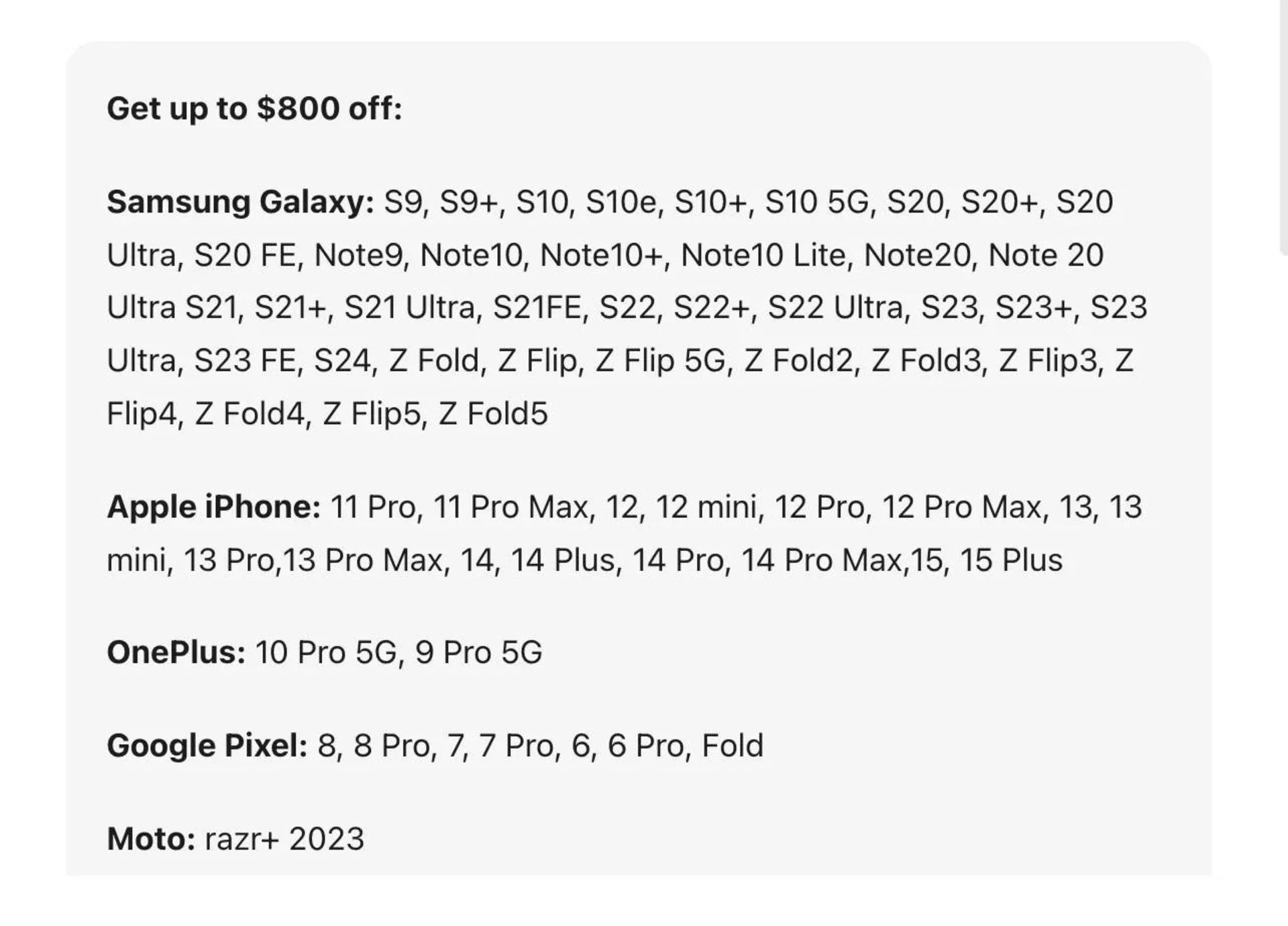This screenshot has height=926, width=1288.
Task: Click the "Note10 Lite" model text
Action: (763, 255)
